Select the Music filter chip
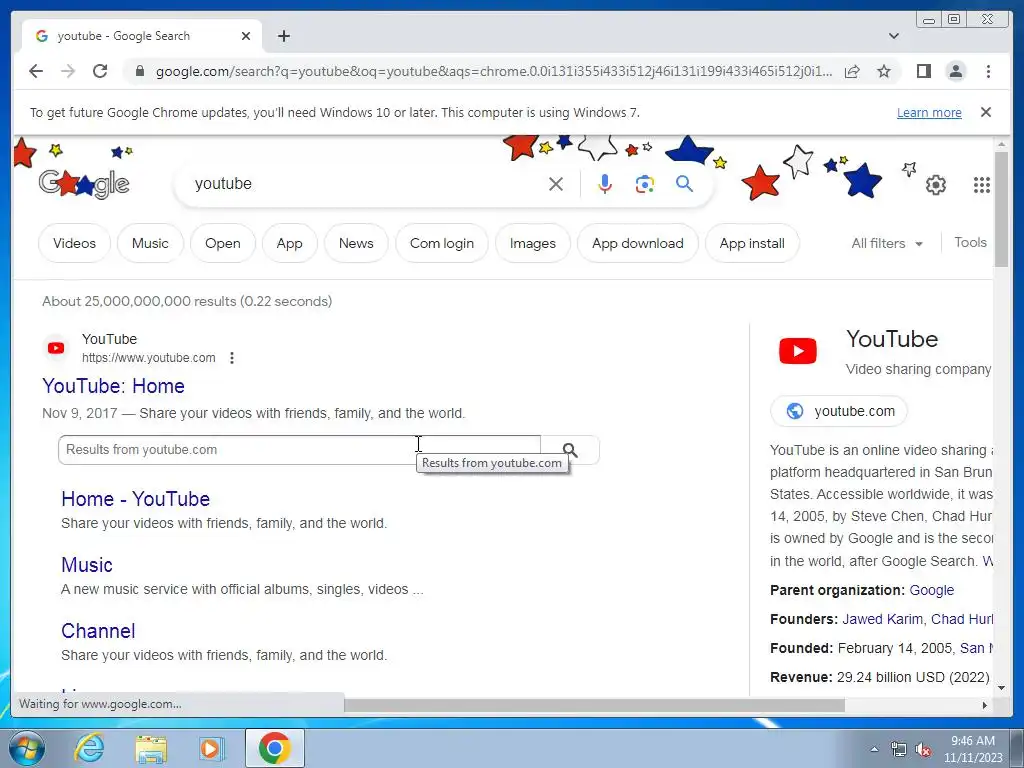 pos(150,243)
